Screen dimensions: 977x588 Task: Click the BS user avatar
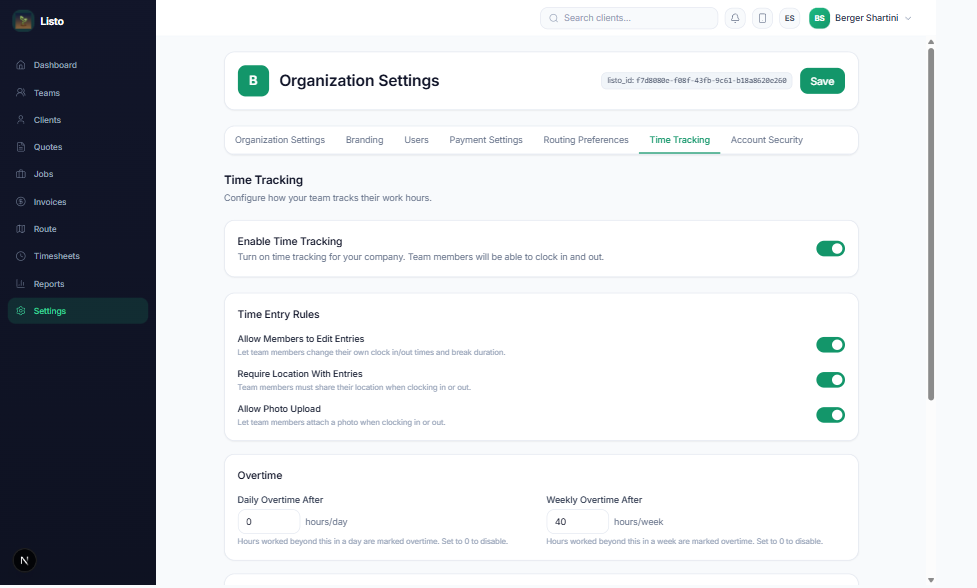coord(819,18)
